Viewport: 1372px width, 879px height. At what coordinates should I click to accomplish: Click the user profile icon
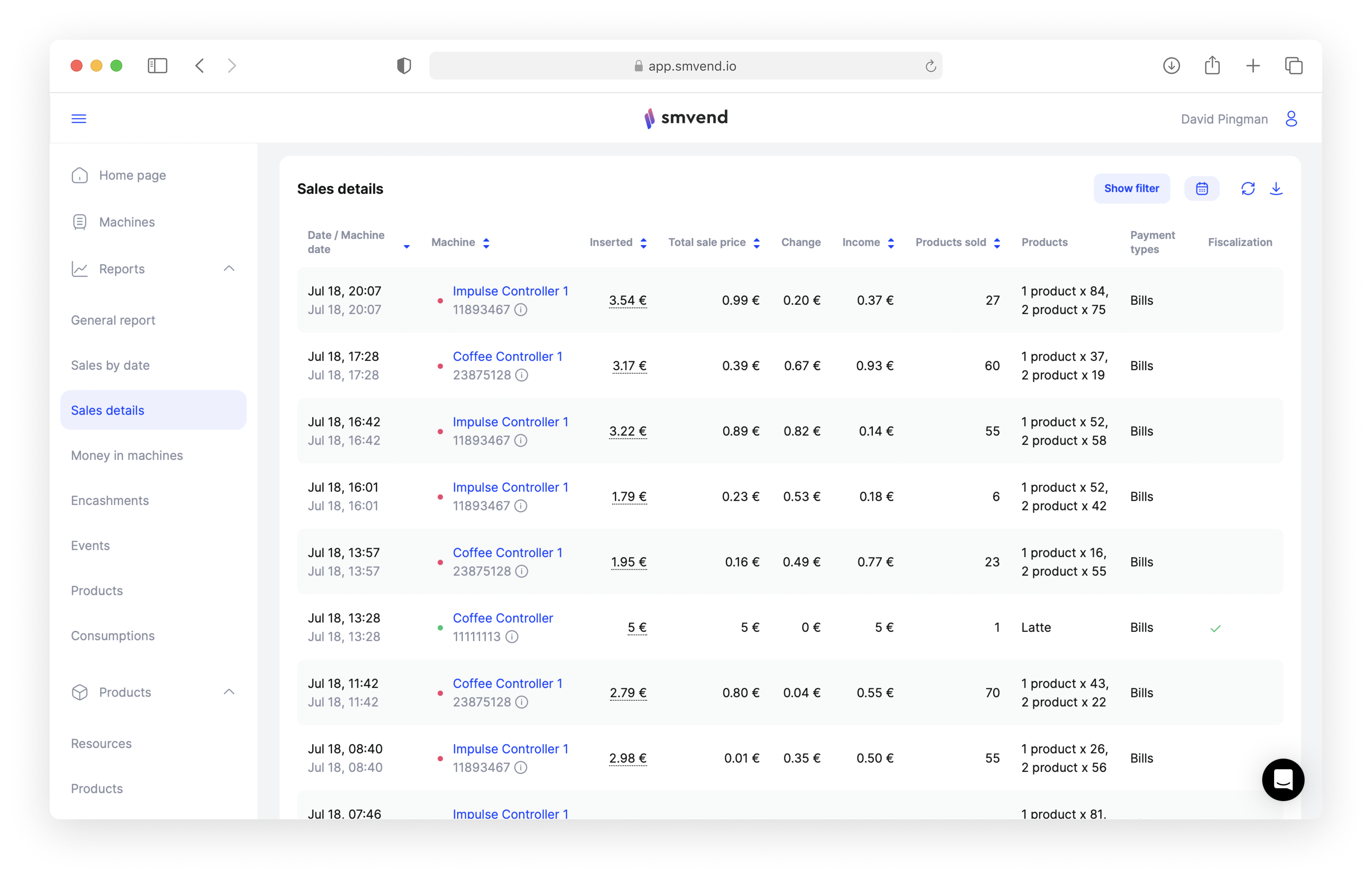click(1291, 119)
